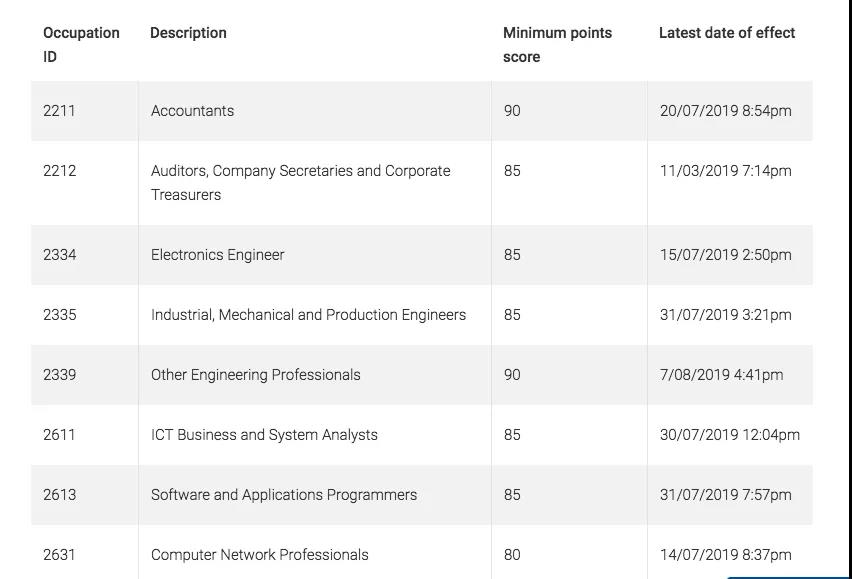Click ICT Business and System Analysts

coord(264,435)
